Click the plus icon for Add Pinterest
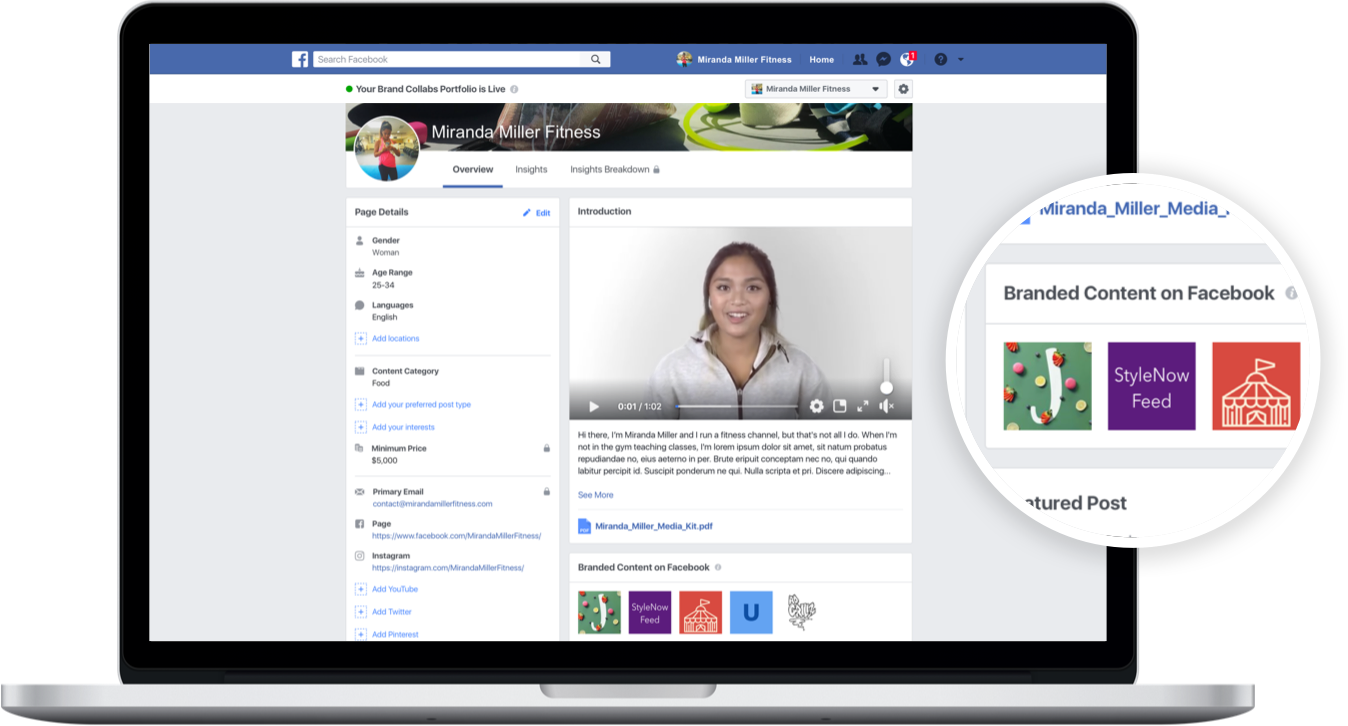The height and width of the screenshot is (726, 1348). 361,634
